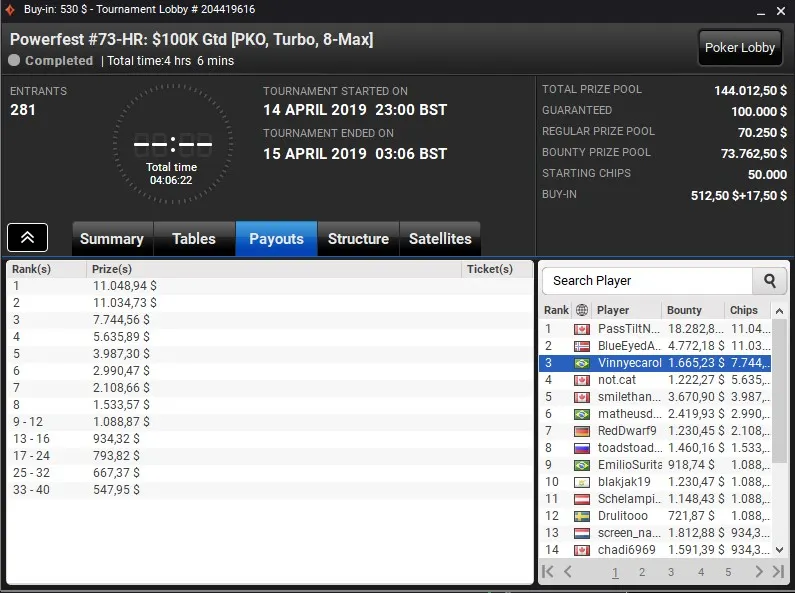Go to next player list page
Image resolution: width=795 pixels, height=593 pixels.
pos(759,572)
